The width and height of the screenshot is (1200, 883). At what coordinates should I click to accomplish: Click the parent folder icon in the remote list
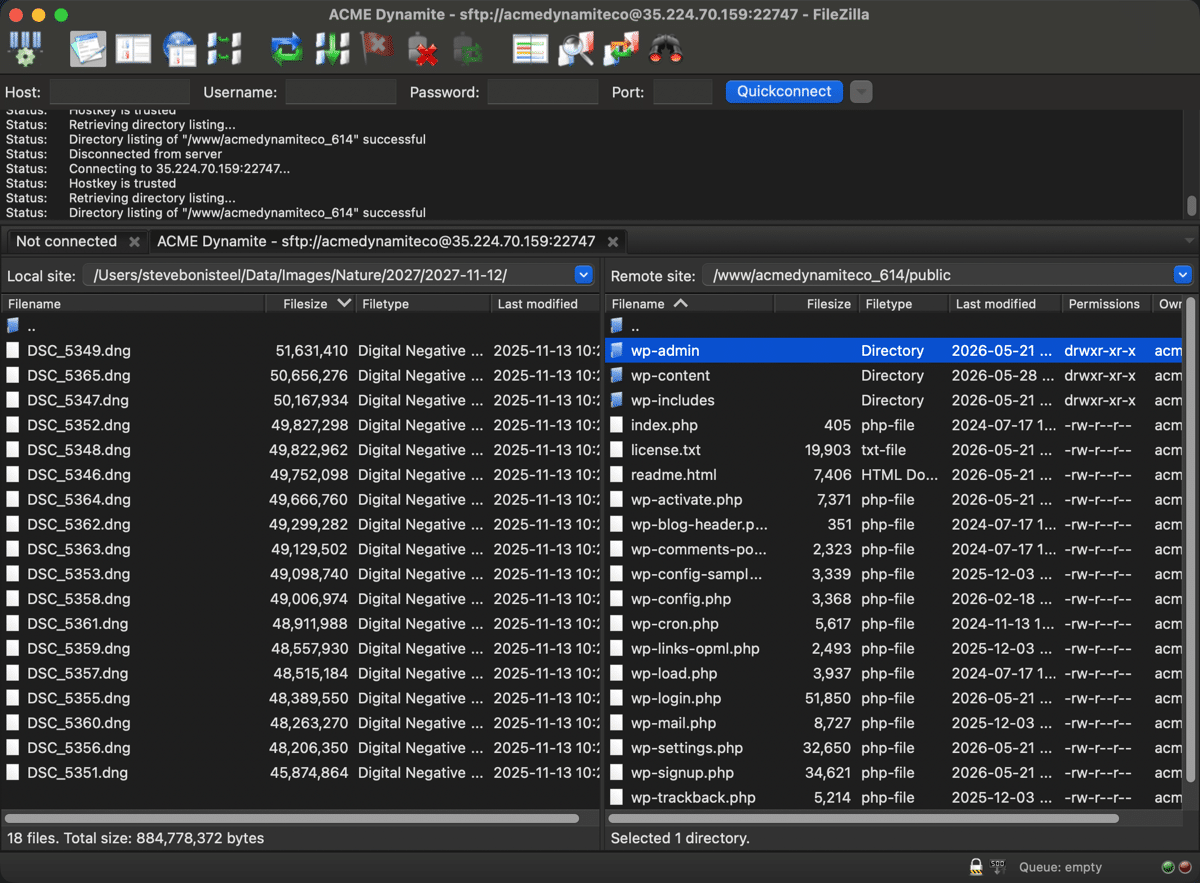[x=616, y=326]
